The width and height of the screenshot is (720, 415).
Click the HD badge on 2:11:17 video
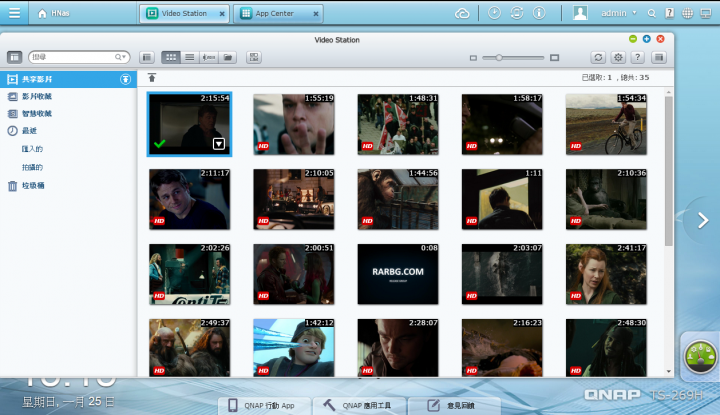pos(159,221)
